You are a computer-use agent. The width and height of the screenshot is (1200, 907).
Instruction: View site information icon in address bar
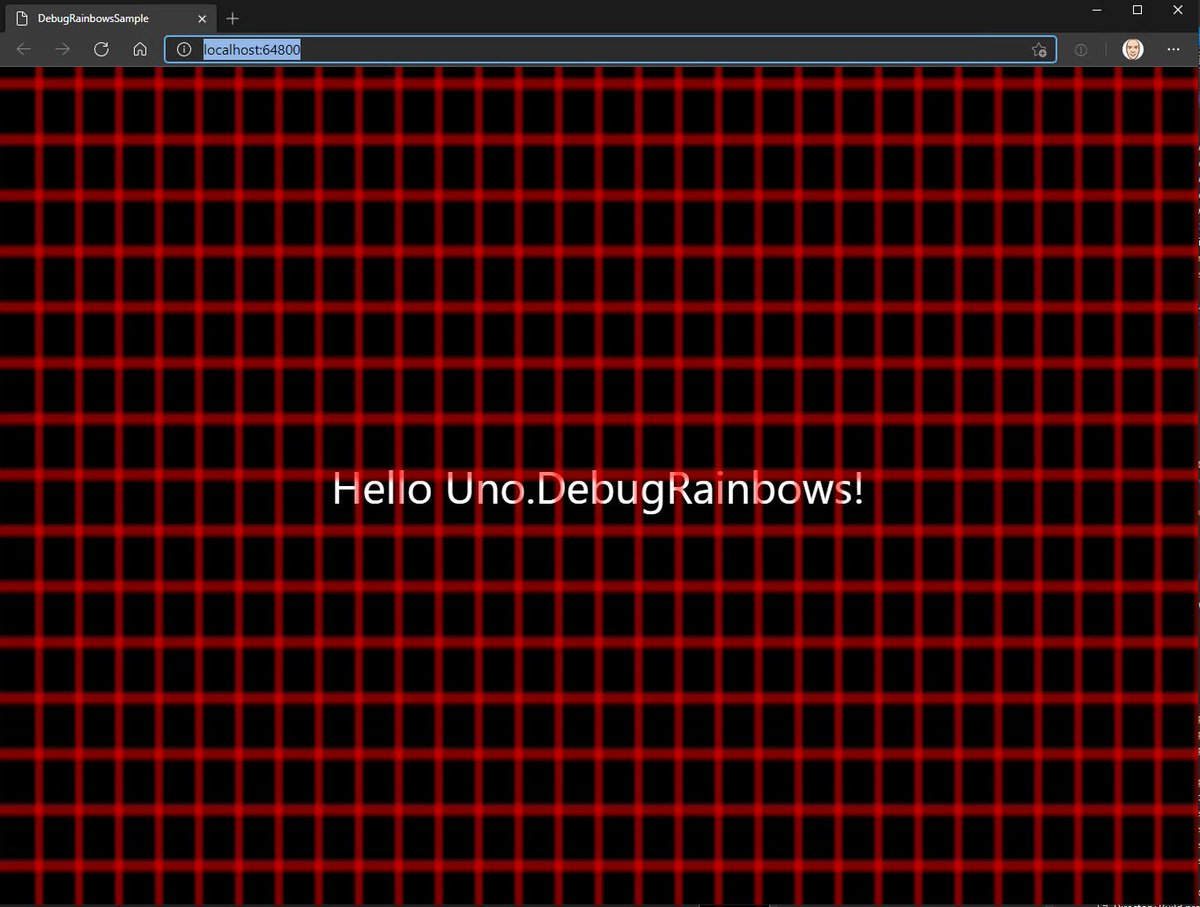pos(184,49)
